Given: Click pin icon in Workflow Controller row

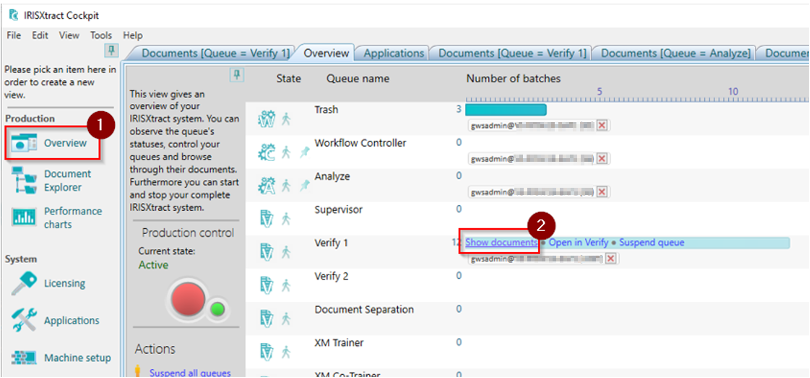Looking at the screenshot, I should pos(304,152).
